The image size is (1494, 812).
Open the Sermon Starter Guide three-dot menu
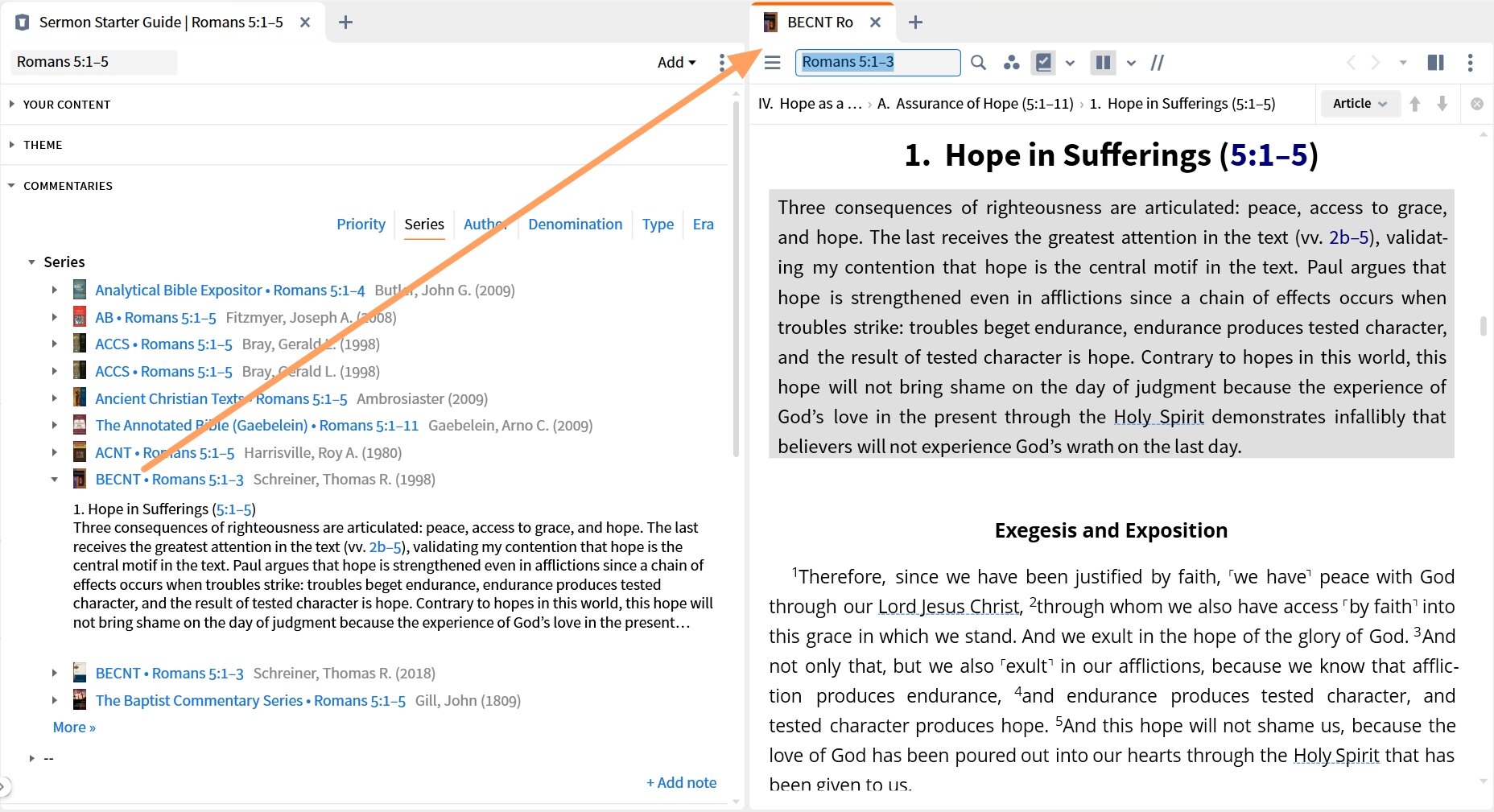(x=722, y=63)
